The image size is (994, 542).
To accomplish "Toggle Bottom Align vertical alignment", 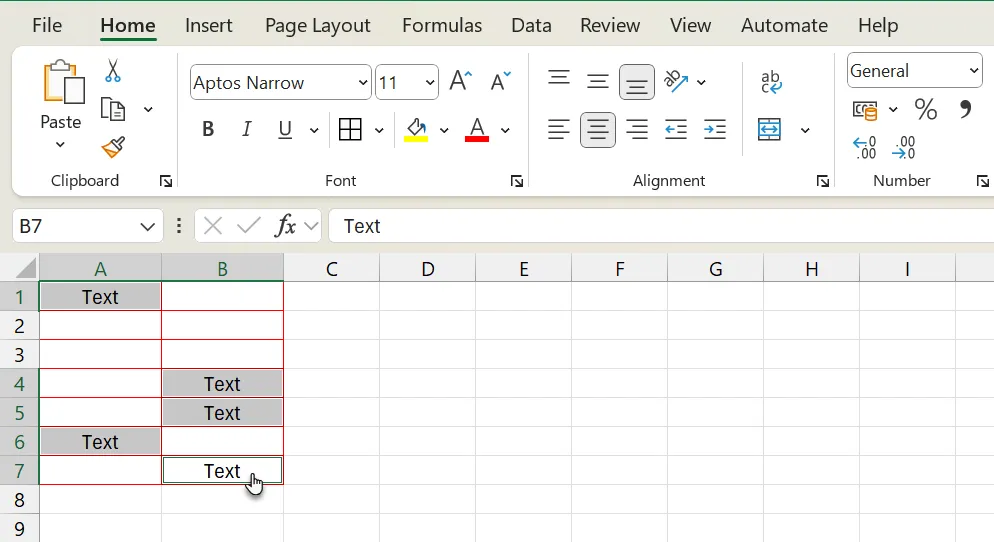I will click(x=636, y=82).
